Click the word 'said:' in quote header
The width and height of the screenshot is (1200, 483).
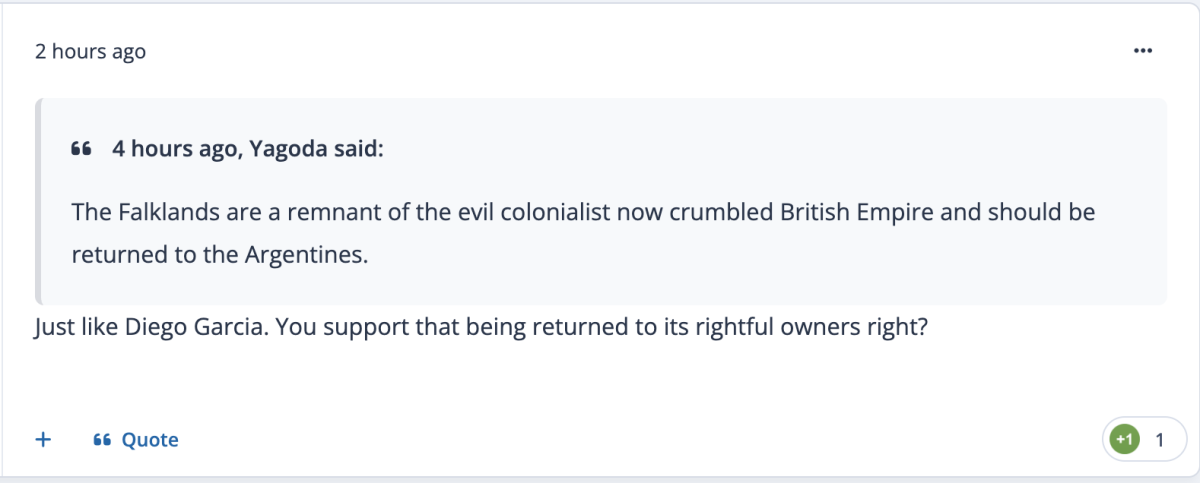pos(359,149)
